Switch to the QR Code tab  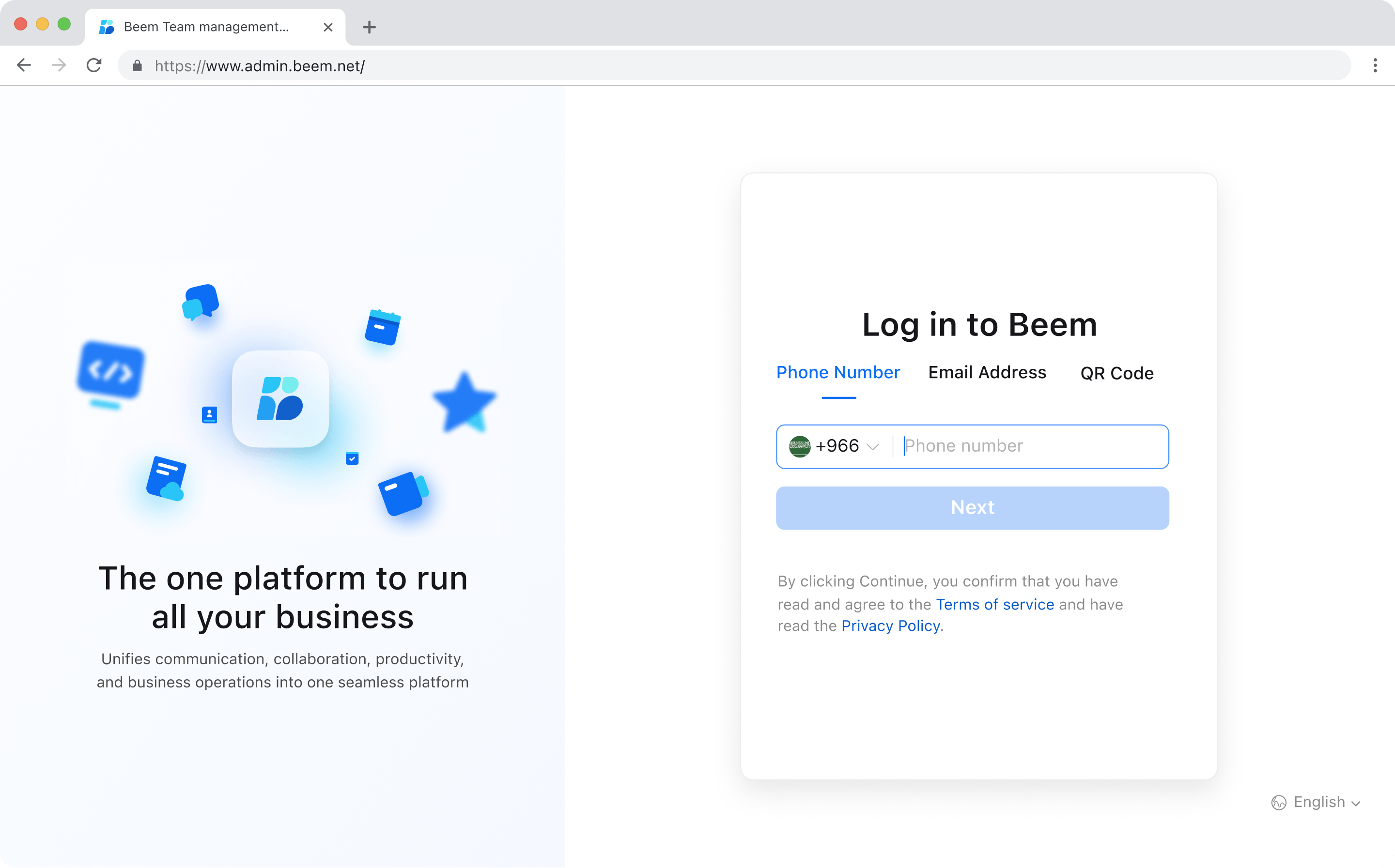click(1117, 373)
